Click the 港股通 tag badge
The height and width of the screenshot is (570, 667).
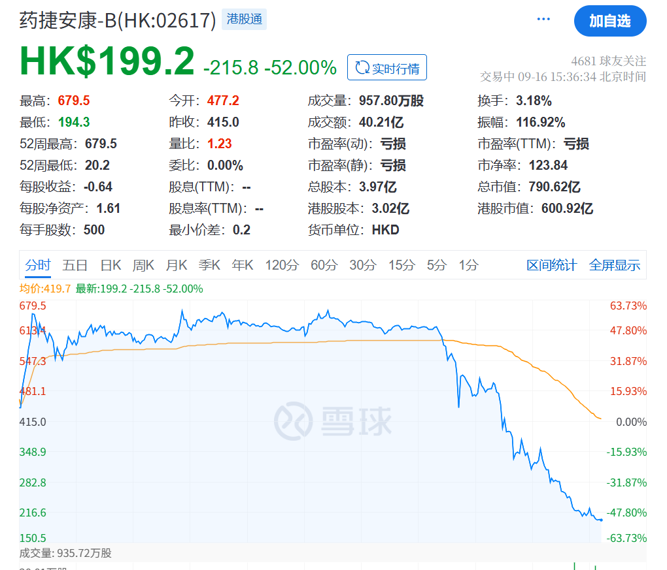244,19
